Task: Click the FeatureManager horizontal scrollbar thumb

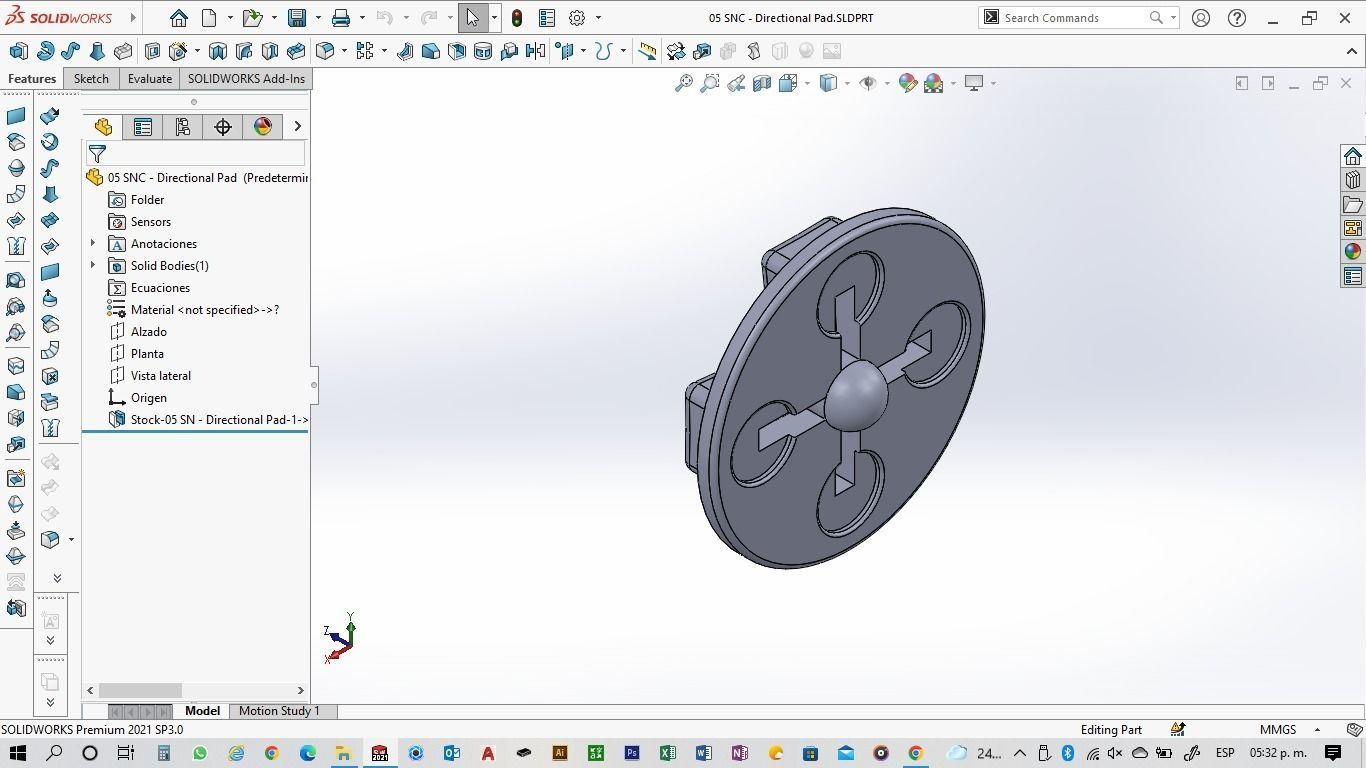Action: pyautogui.click(x=140, y=690)
